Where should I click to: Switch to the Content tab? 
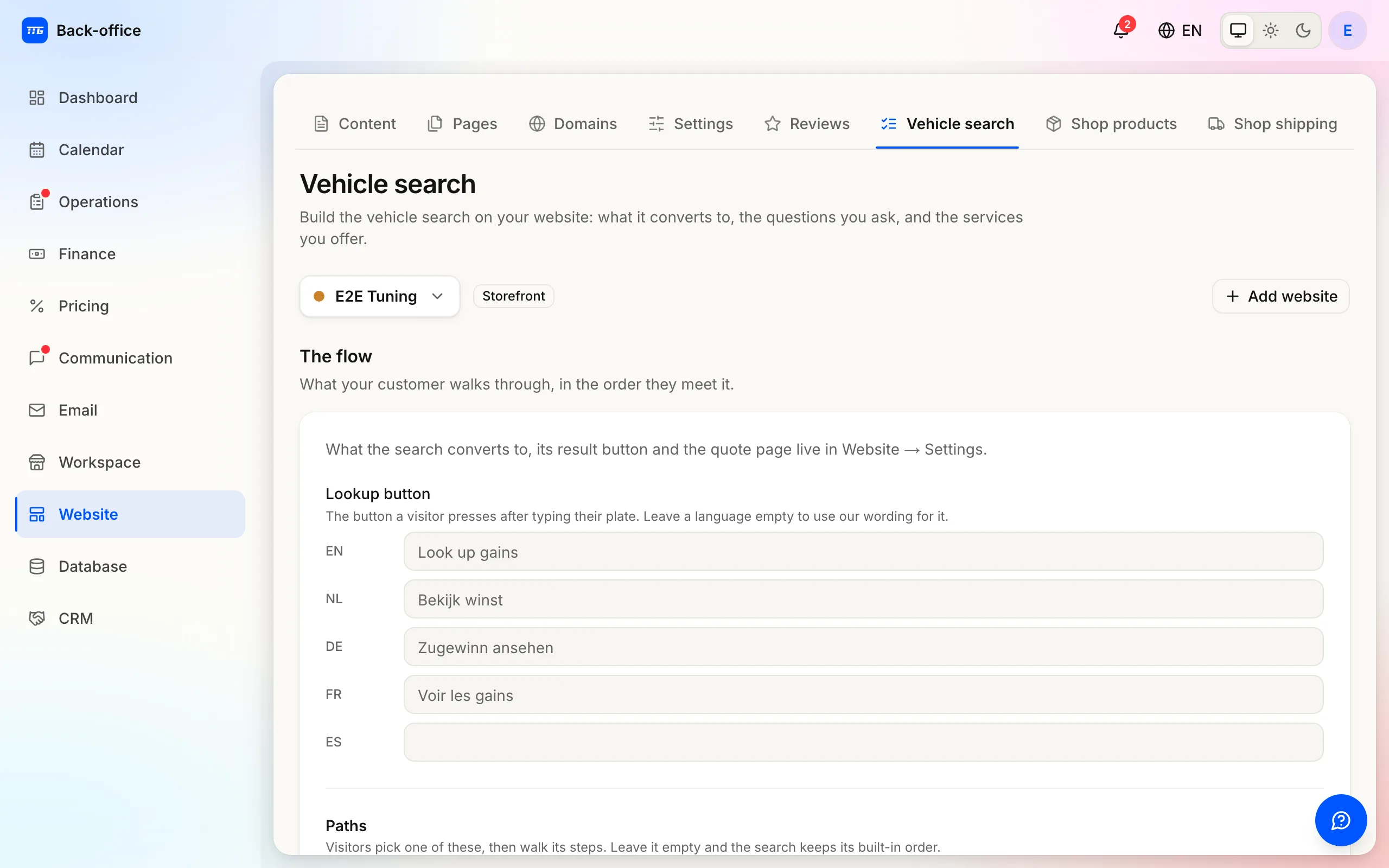355,124
